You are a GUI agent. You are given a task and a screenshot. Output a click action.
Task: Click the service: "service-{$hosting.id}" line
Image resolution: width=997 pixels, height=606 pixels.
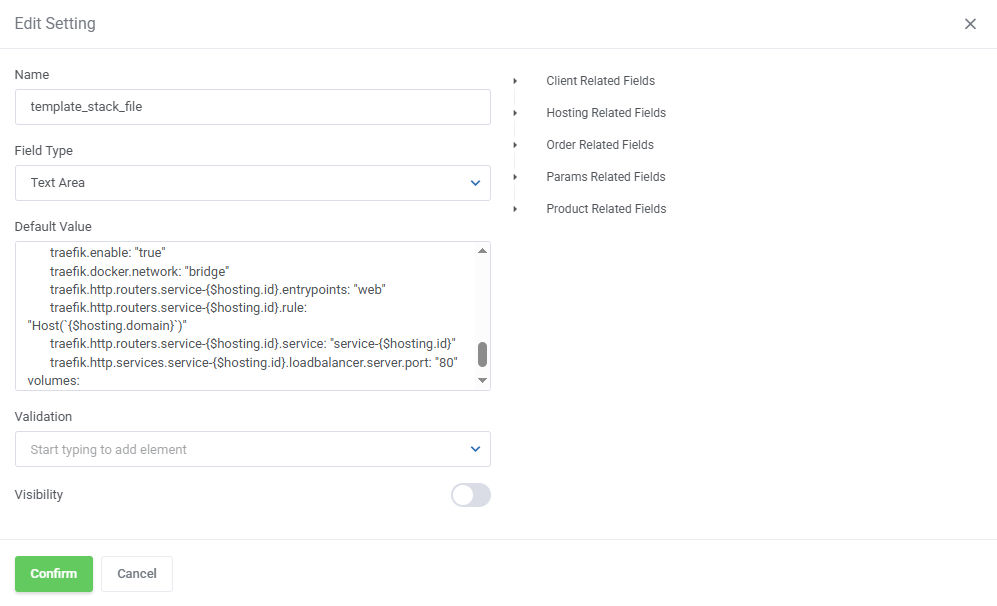252,344
